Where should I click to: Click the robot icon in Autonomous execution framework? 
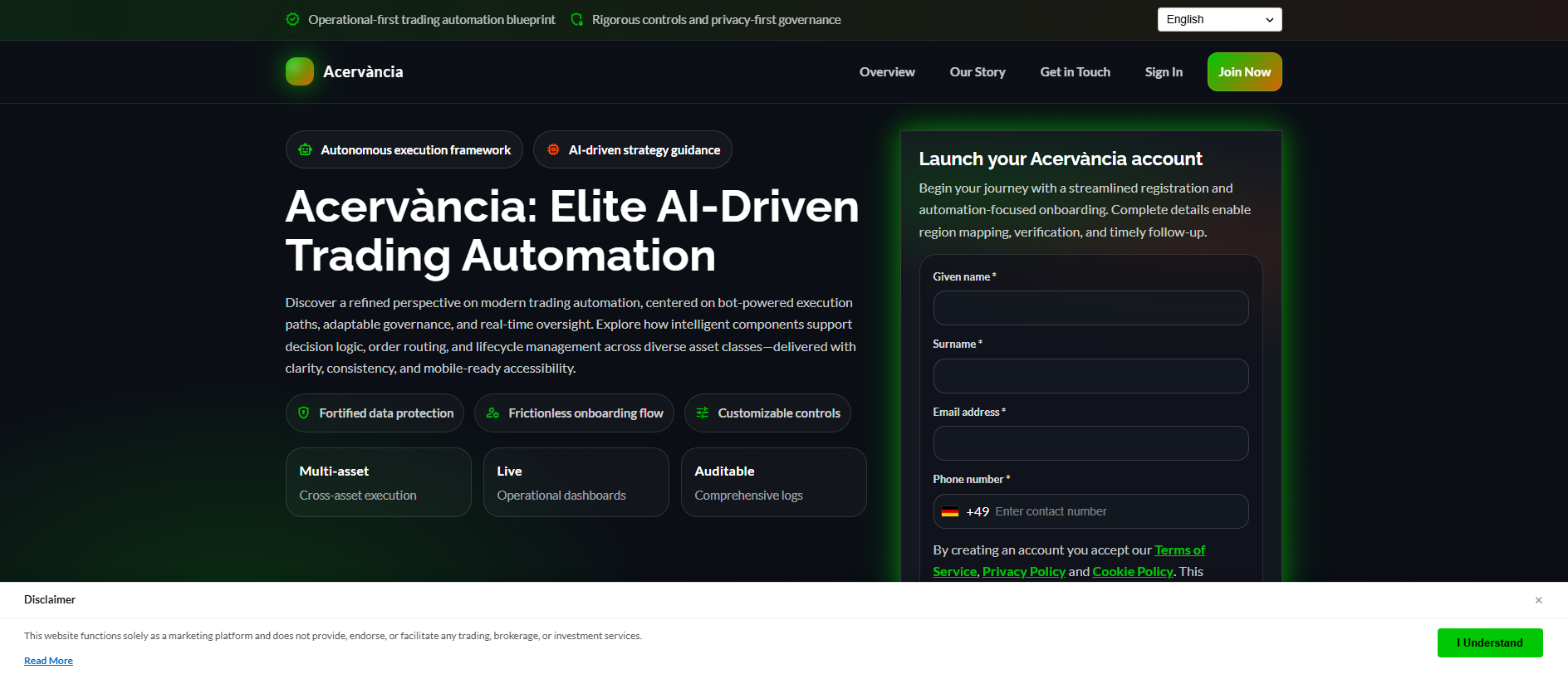point(306,149)
